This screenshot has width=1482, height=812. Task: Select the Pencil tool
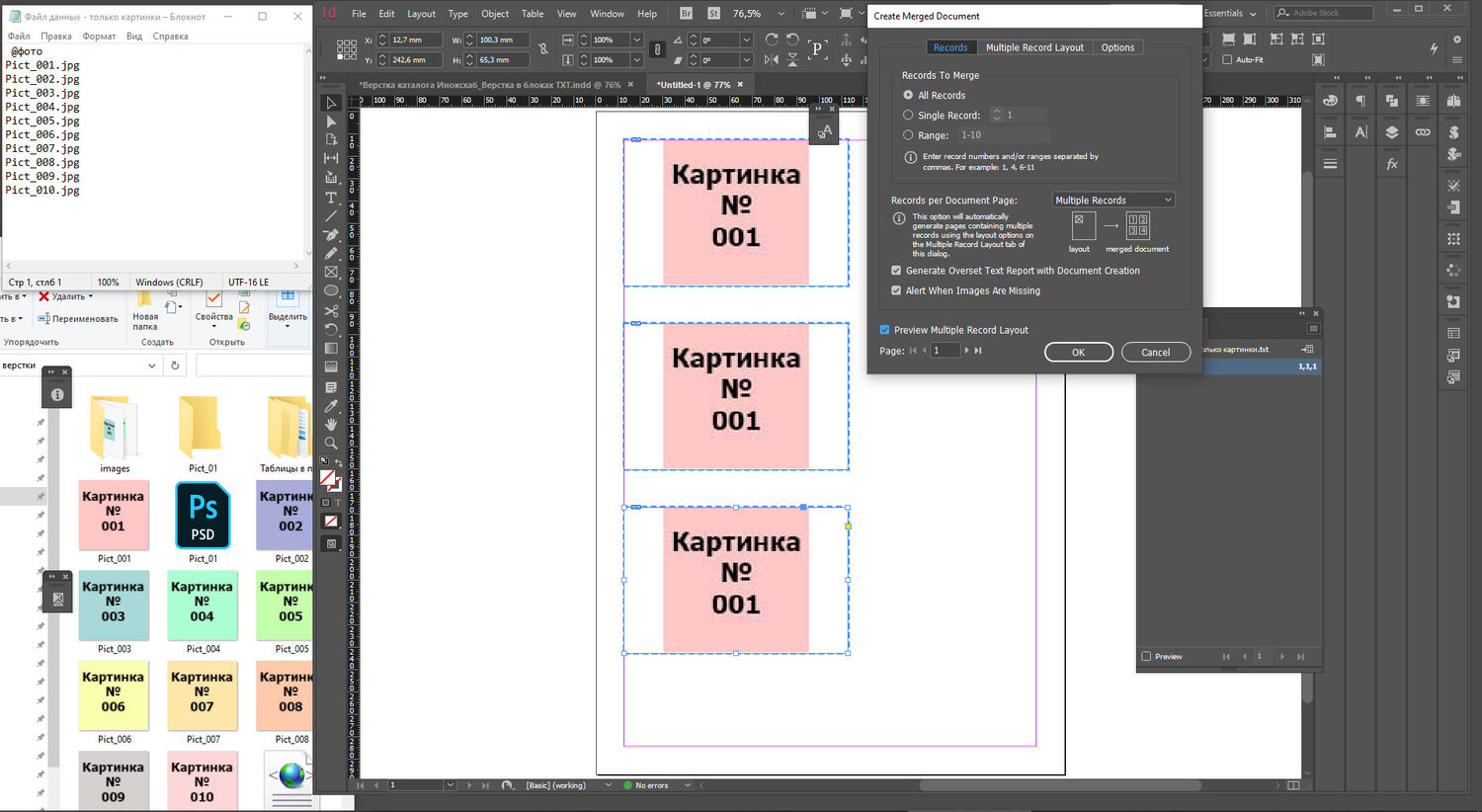pos(331,254)
